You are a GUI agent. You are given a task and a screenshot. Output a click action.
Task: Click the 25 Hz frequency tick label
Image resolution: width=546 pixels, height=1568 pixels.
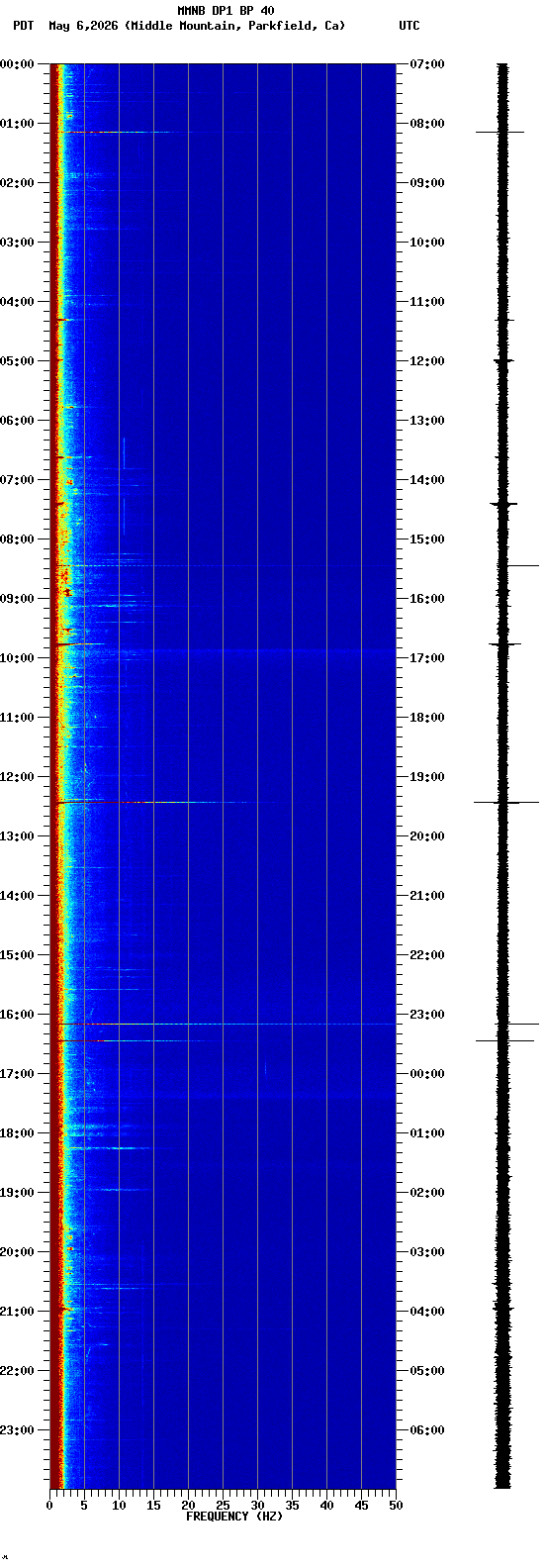[223, 1506]
